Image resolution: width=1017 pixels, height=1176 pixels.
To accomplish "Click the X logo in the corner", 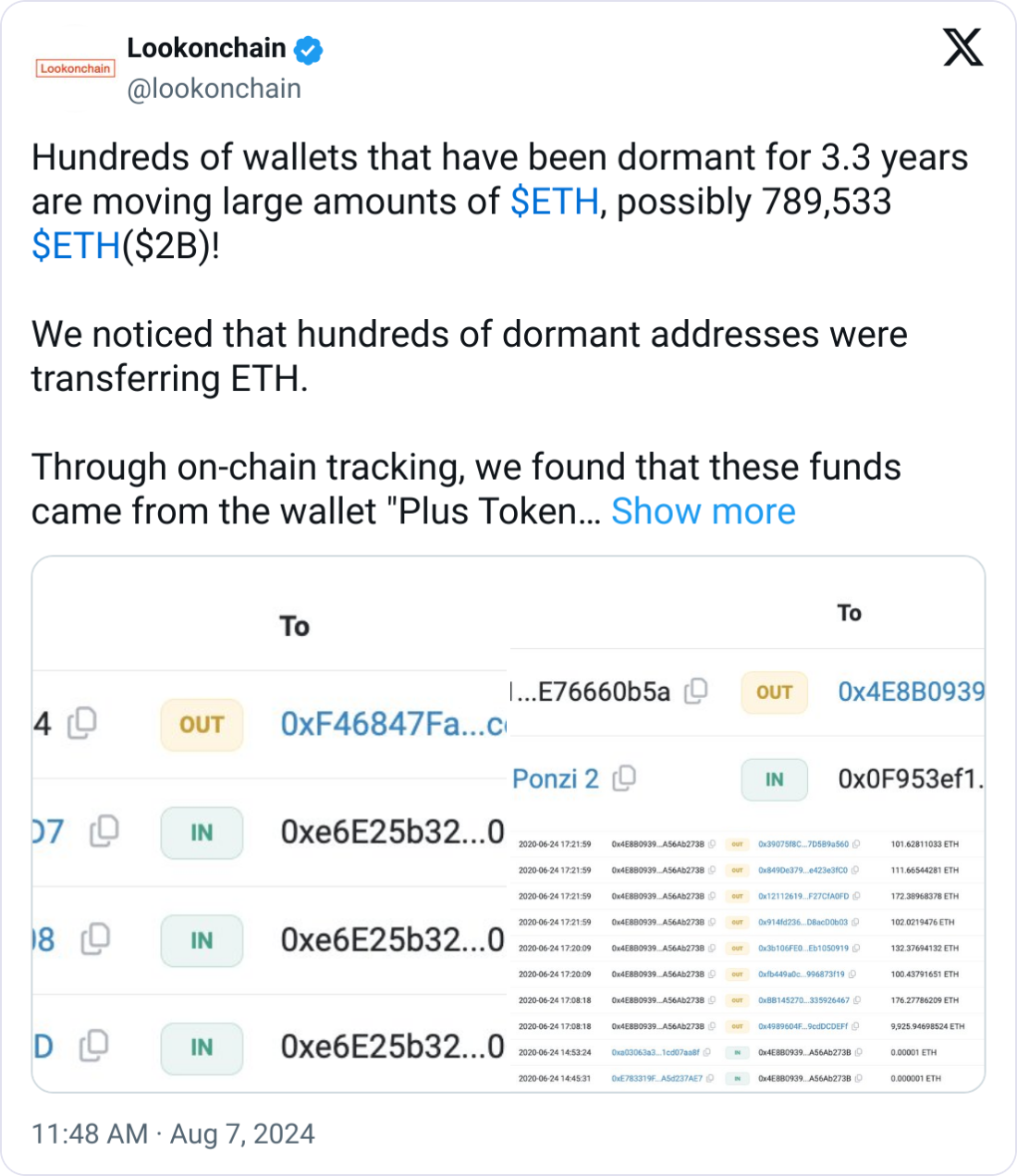I will 962,47.
